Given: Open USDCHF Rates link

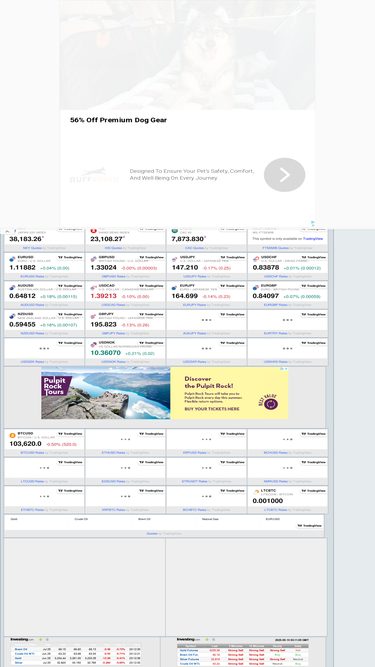Looking at the screenshot, I should pyautogui.click(x=276, y=276).
